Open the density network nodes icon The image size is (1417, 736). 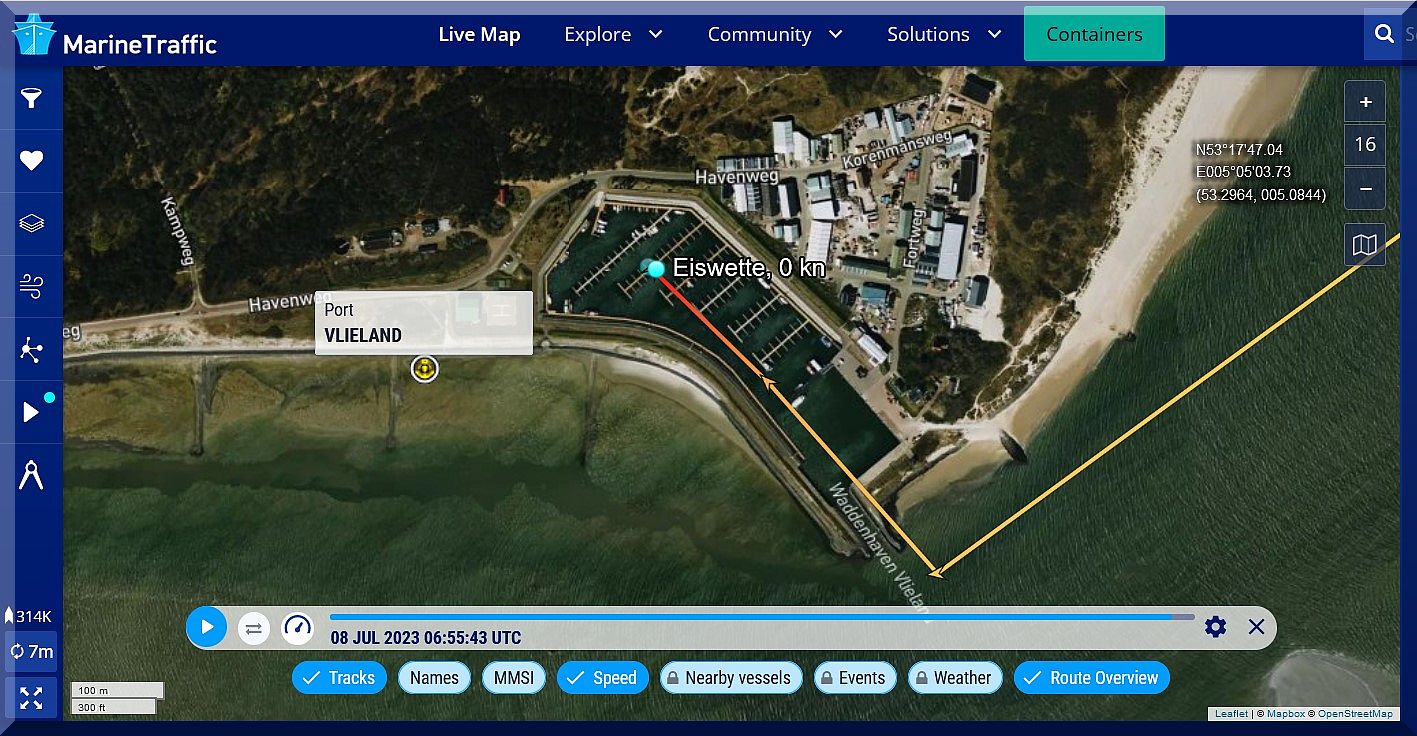(32, 349)
